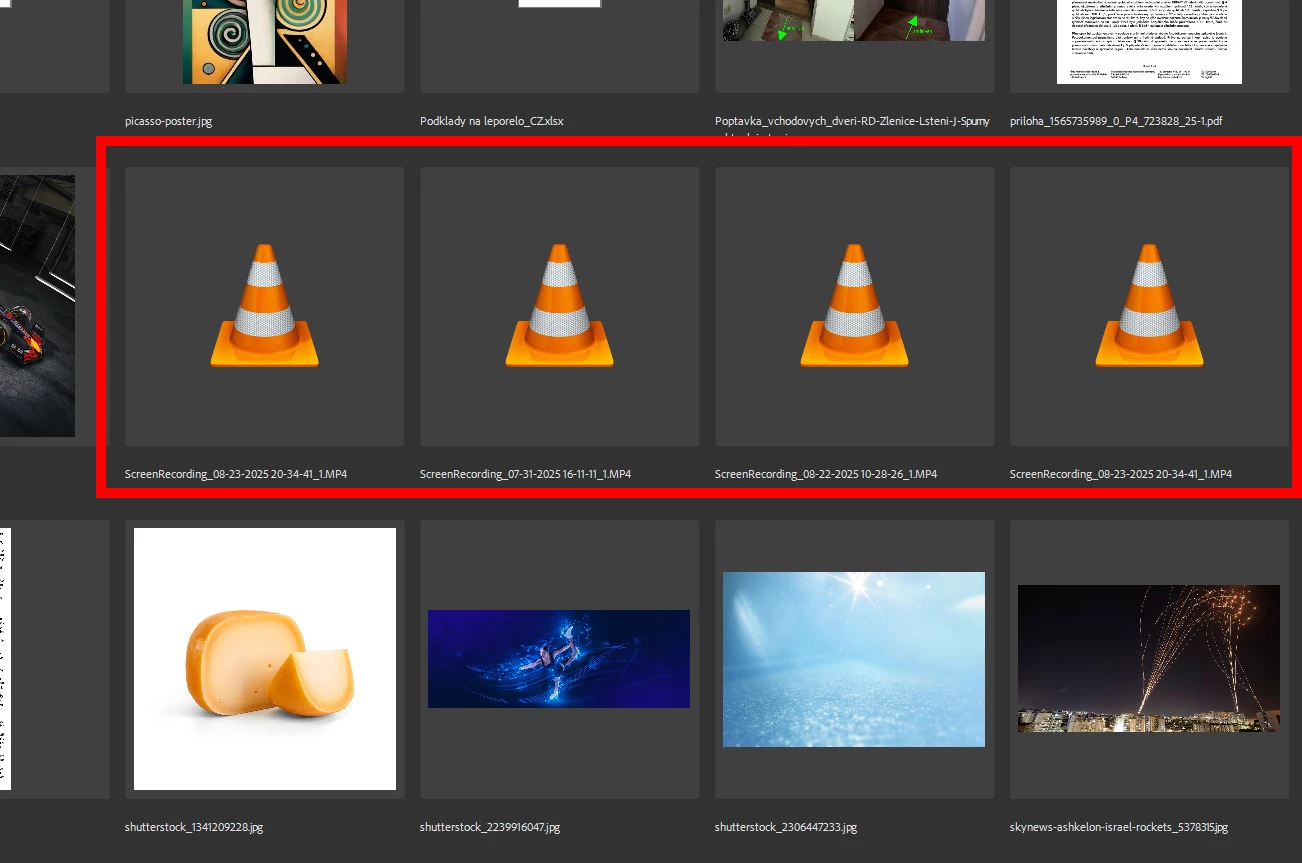Click file name skynews-ashkelon-israel-rockets_5378315.jpg

pyautogui.click(x=1119, y=827)
